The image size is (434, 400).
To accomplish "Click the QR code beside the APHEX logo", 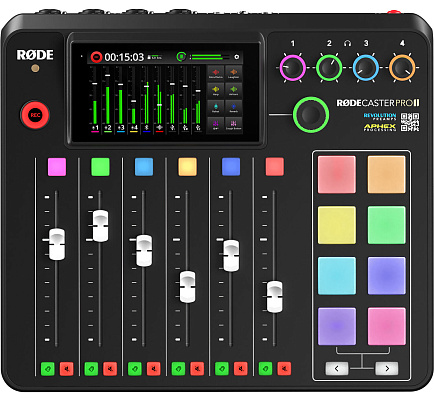I will tap(410, 122).
